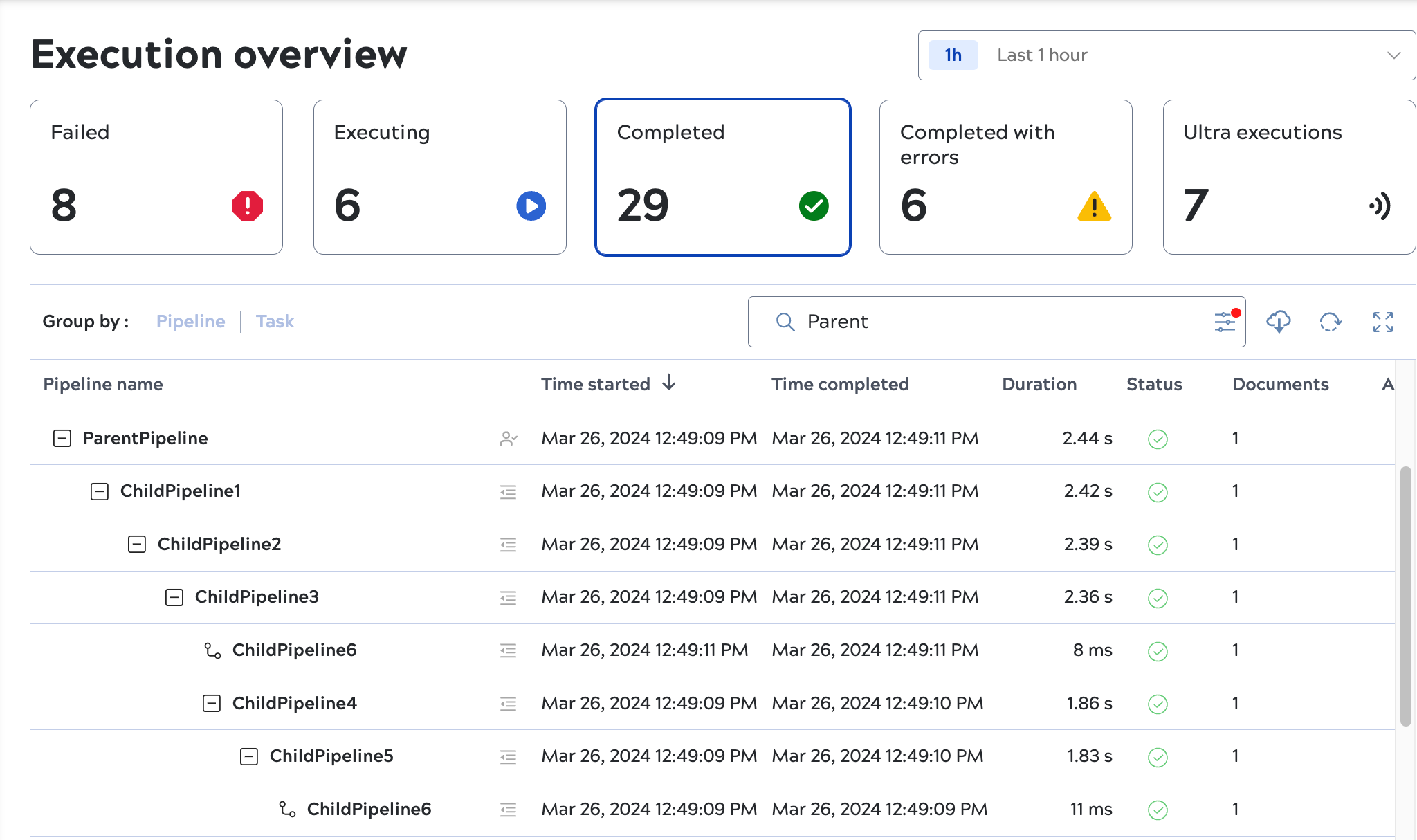Click success status icon for ChildPipeline3
The image size is (1417, 840).
point(1158,598)
